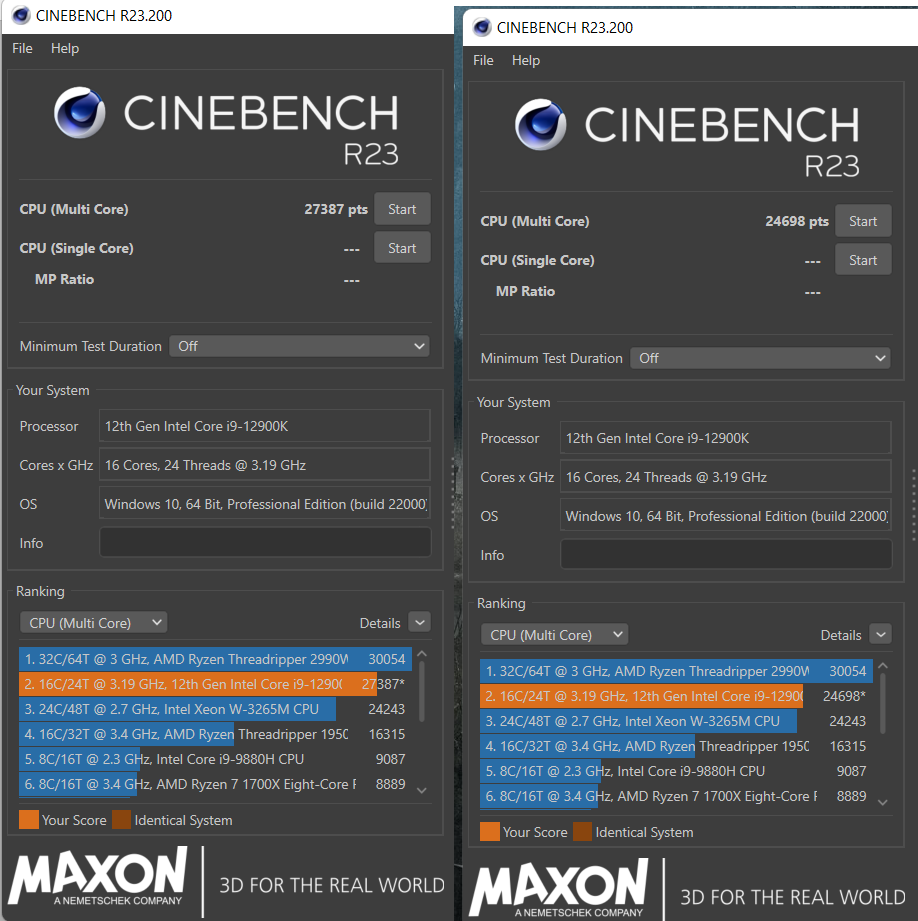
Task: Open Help menu in right window
Action: [x=526, y=60]
